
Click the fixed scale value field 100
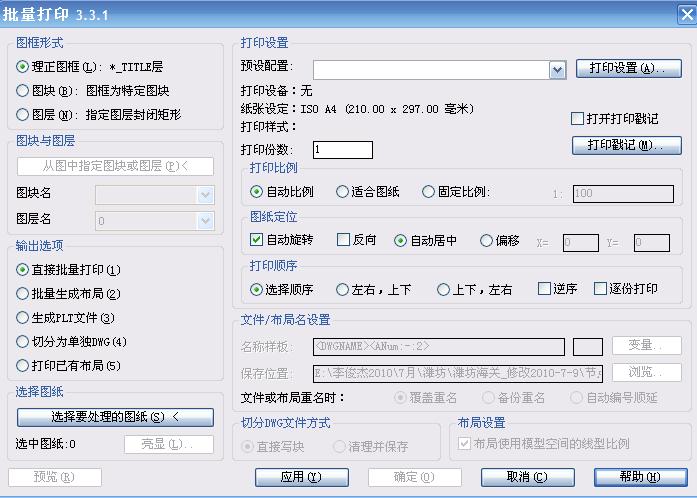click(623, 194)
